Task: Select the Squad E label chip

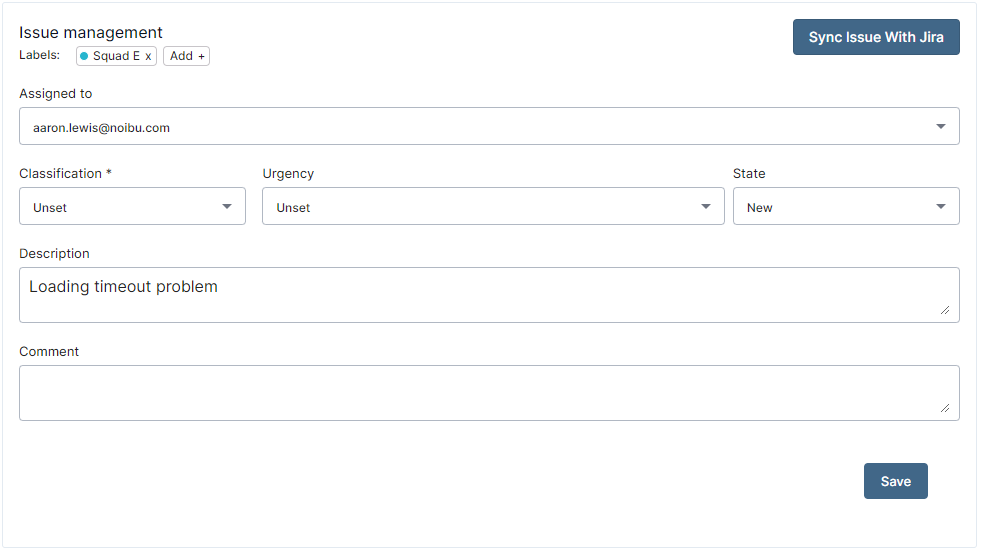Action: [116, 56]
